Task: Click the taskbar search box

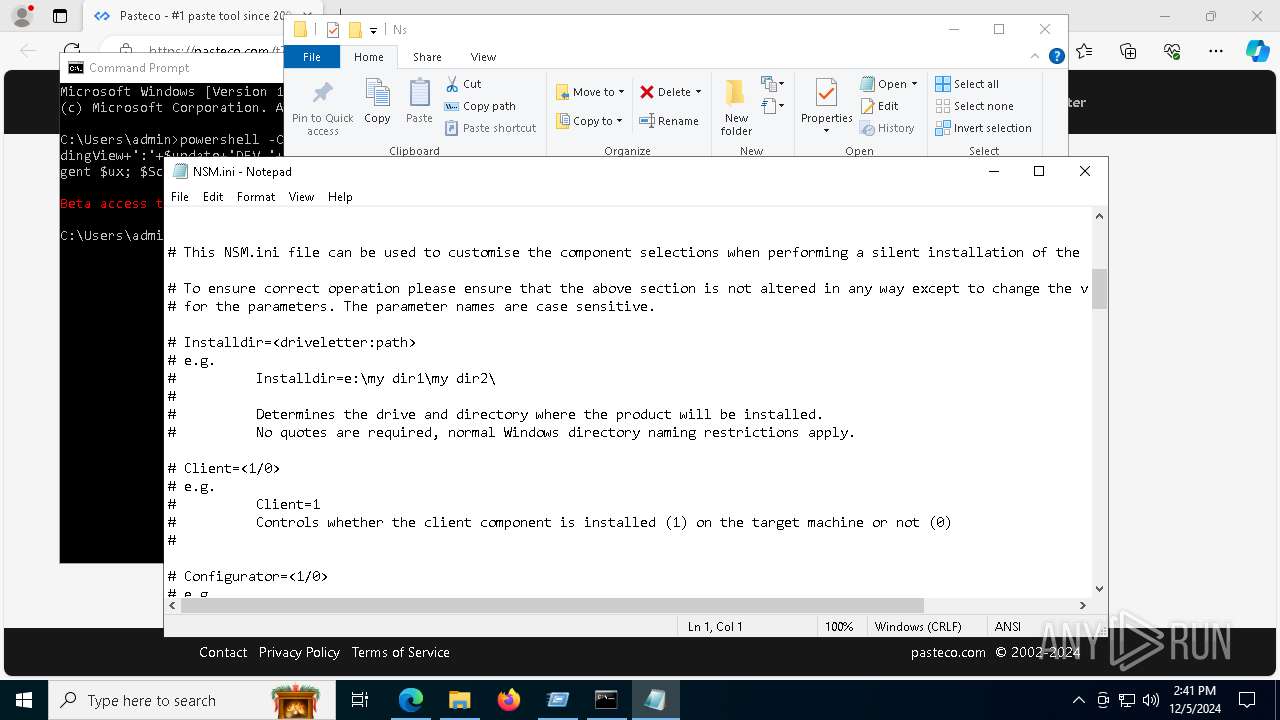Action: (190, 700)
